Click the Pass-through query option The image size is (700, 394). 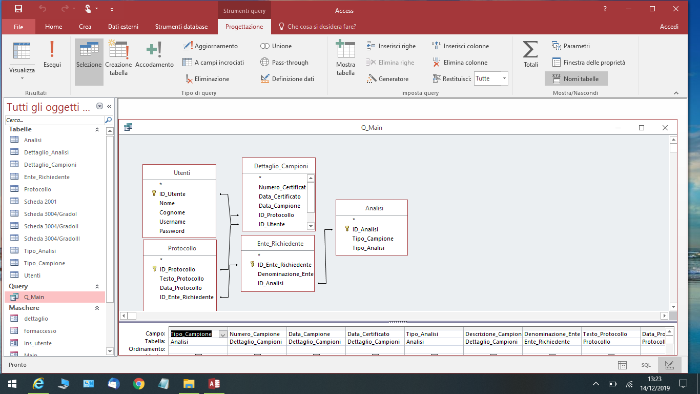tap(284, 62)
